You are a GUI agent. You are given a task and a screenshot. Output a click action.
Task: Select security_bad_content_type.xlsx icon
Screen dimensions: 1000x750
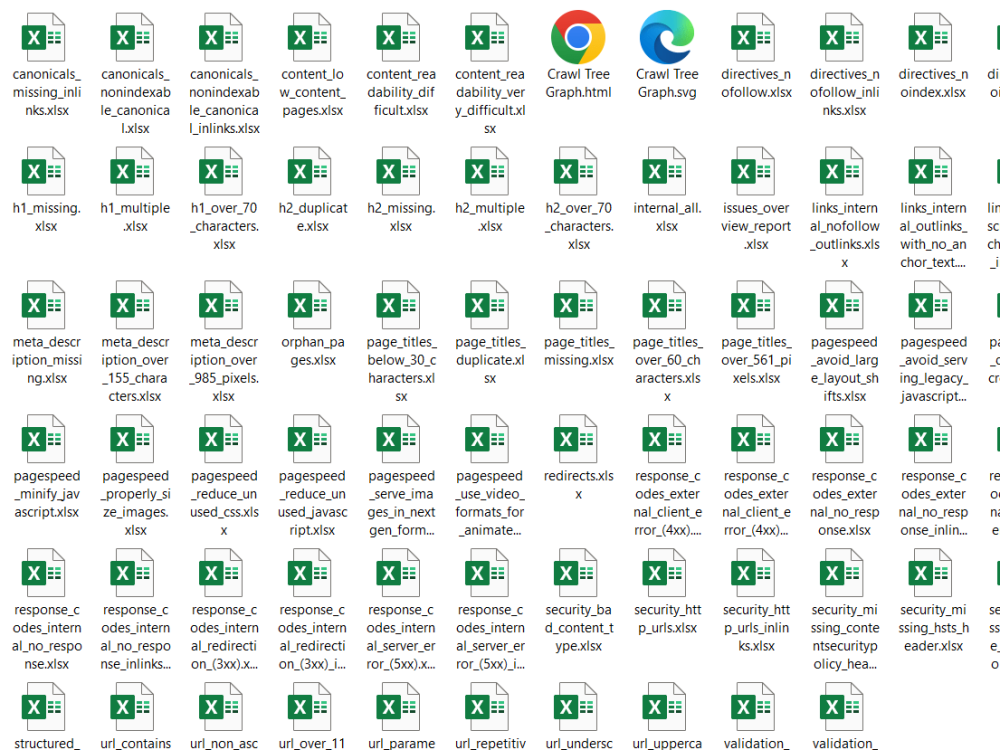(576, 573)
